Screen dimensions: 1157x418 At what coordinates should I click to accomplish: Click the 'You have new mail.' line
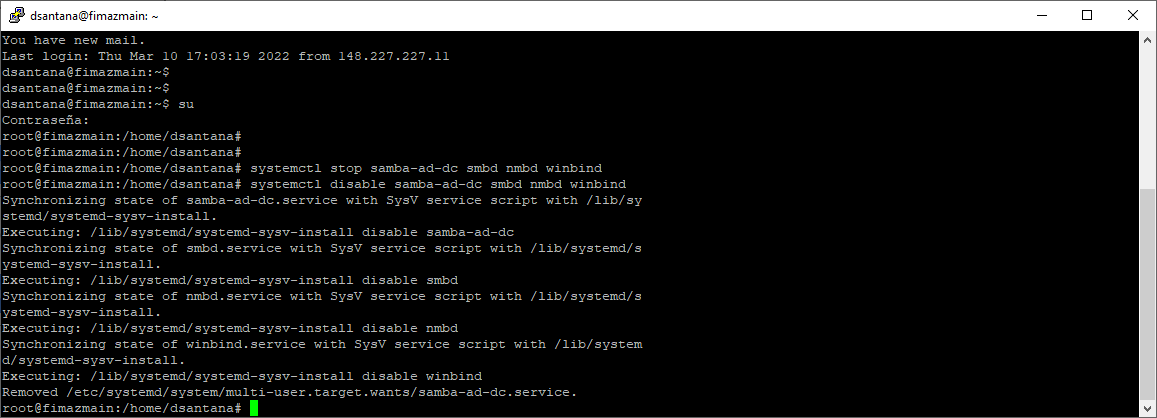[74, 40]
